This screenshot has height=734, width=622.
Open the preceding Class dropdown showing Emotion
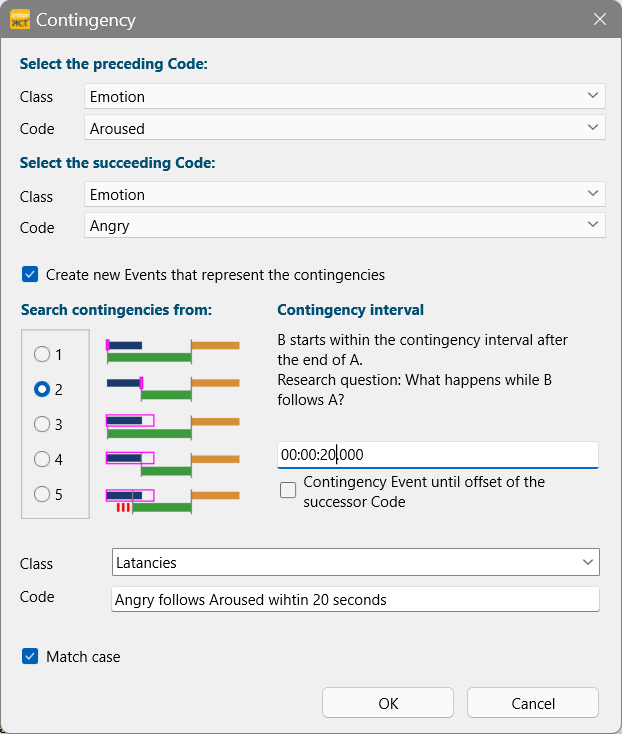point(345,96)
